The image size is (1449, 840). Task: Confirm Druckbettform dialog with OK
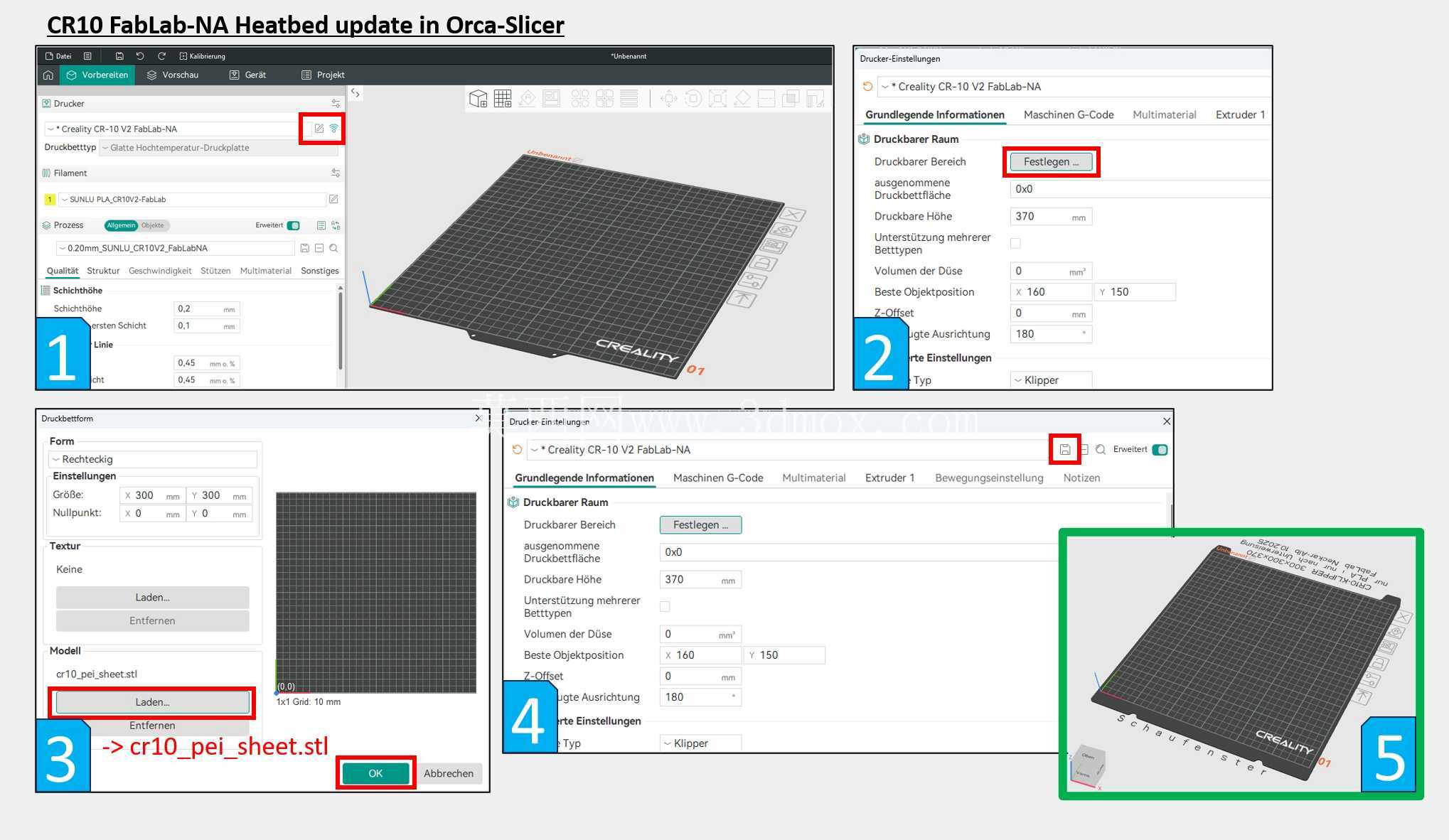tap(375, 773)
